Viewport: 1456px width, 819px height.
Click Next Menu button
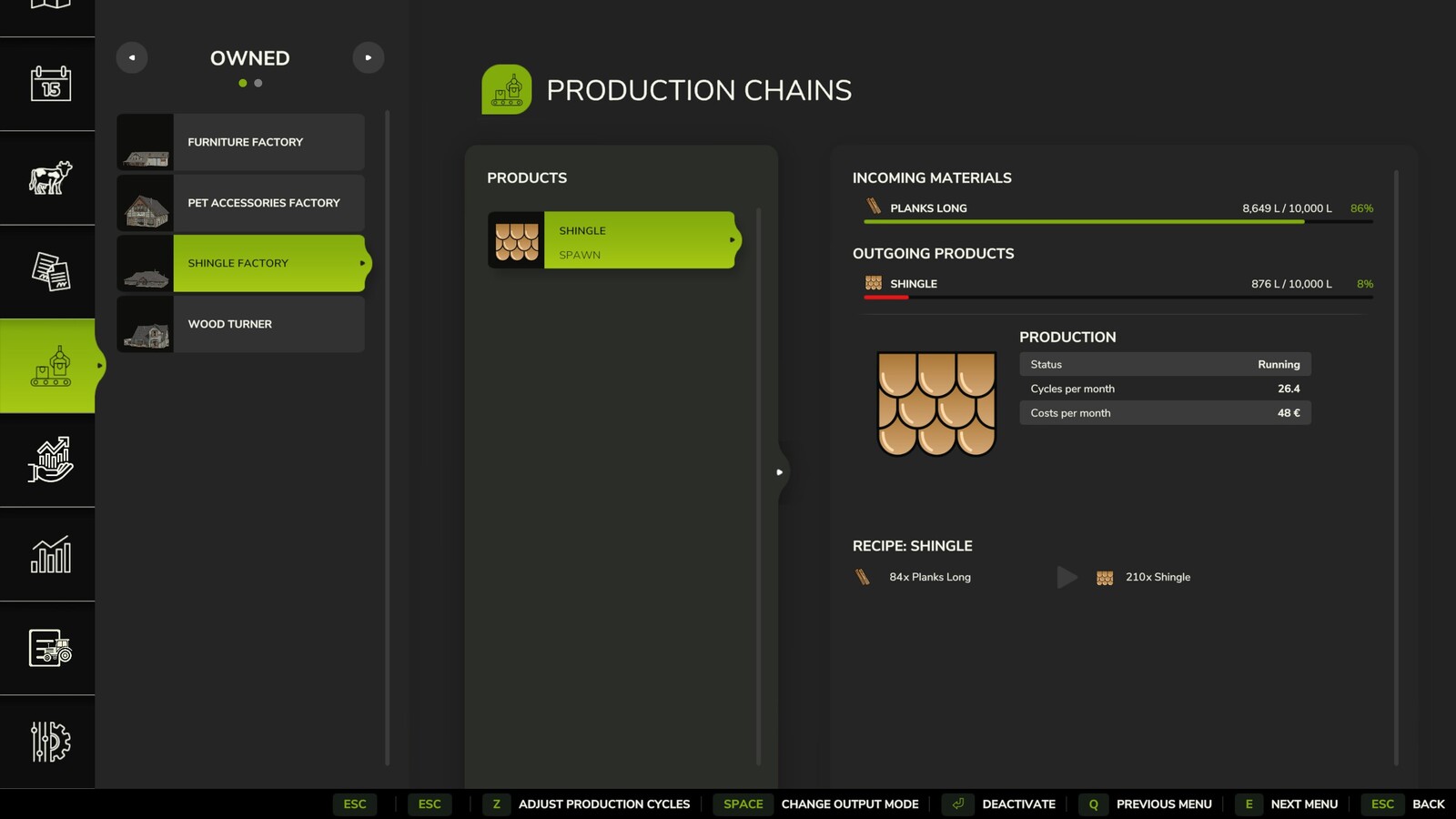tap(1288, 804)
